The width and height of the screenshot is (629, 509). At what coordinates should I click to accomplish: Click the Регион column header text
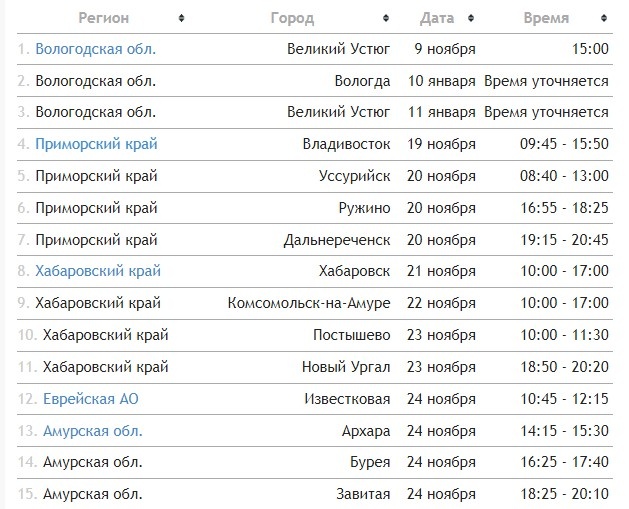click(x=102, y=18)
